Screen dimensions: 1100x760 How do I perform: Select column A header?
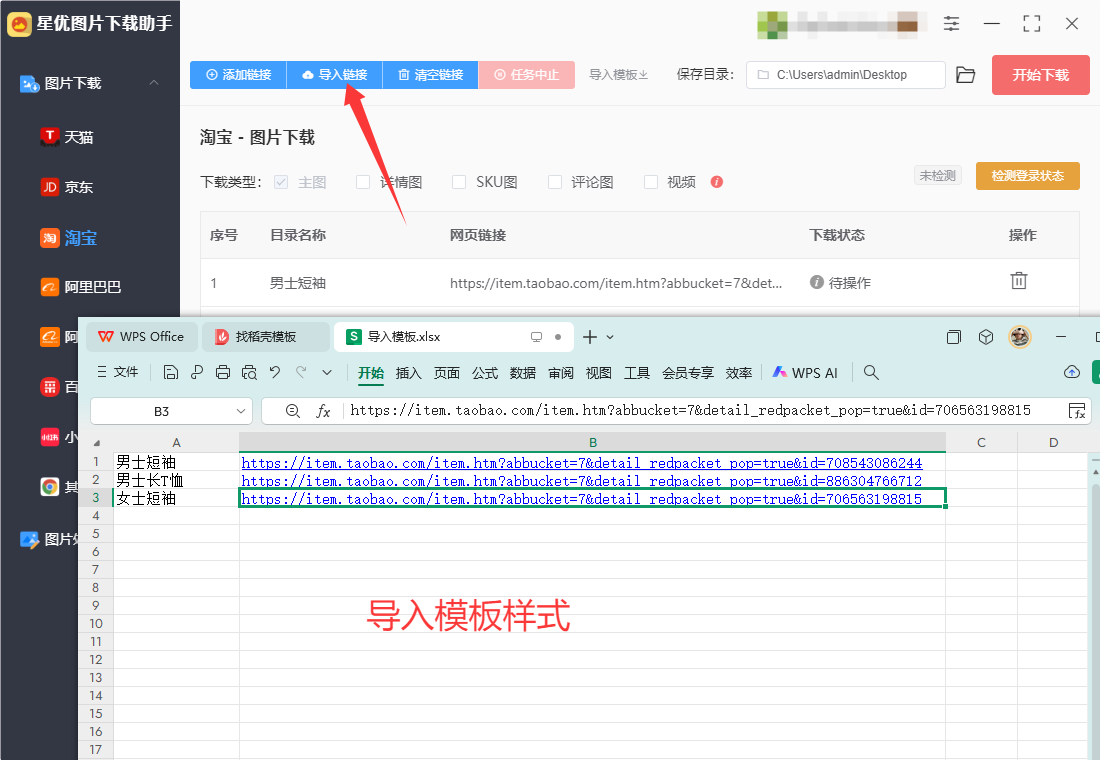[176, 442]
